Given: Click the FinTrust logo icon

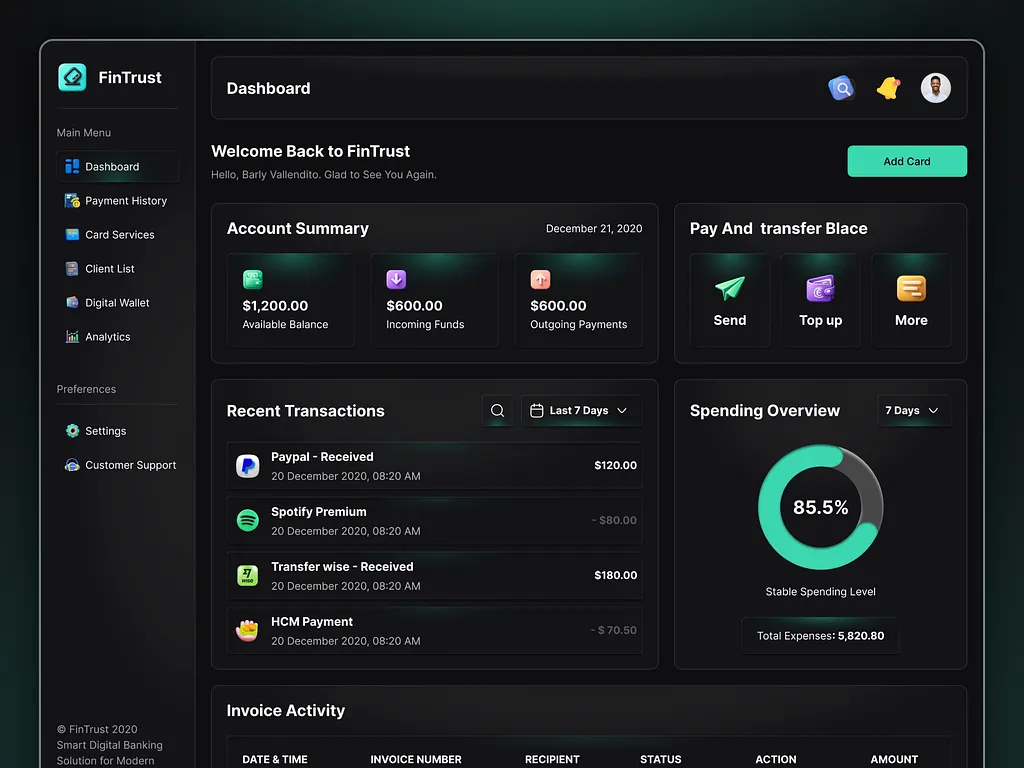Looking at the screenshot, I should [72, 77].
